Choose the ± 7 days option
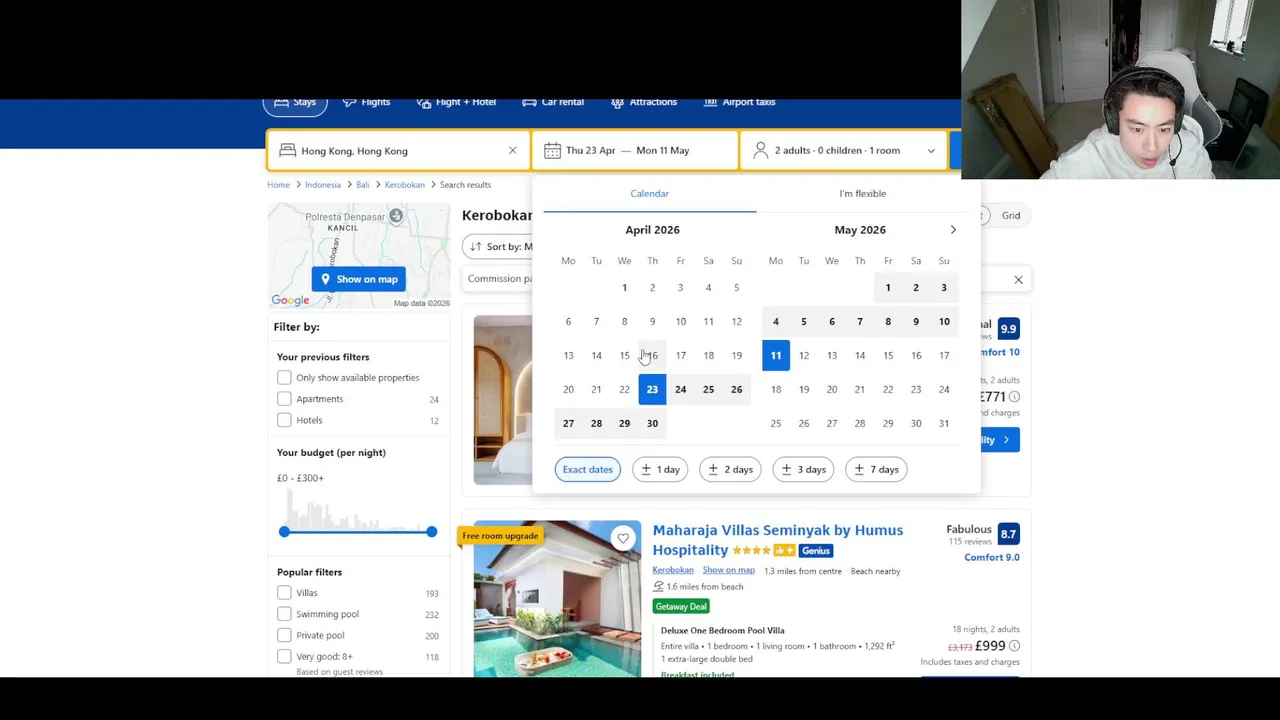This screenshot has height=720, width=1280. pyautogui.click(x=876, y=469)
